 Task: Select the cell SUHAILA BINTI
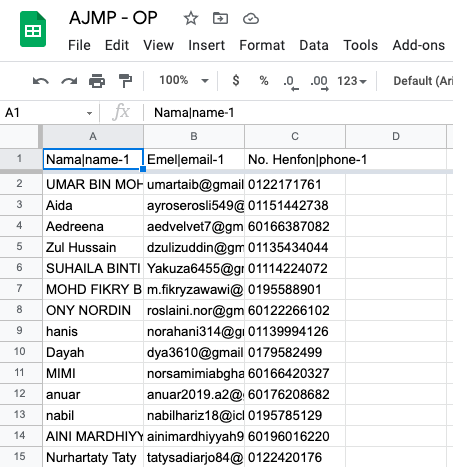click(93, 268)
